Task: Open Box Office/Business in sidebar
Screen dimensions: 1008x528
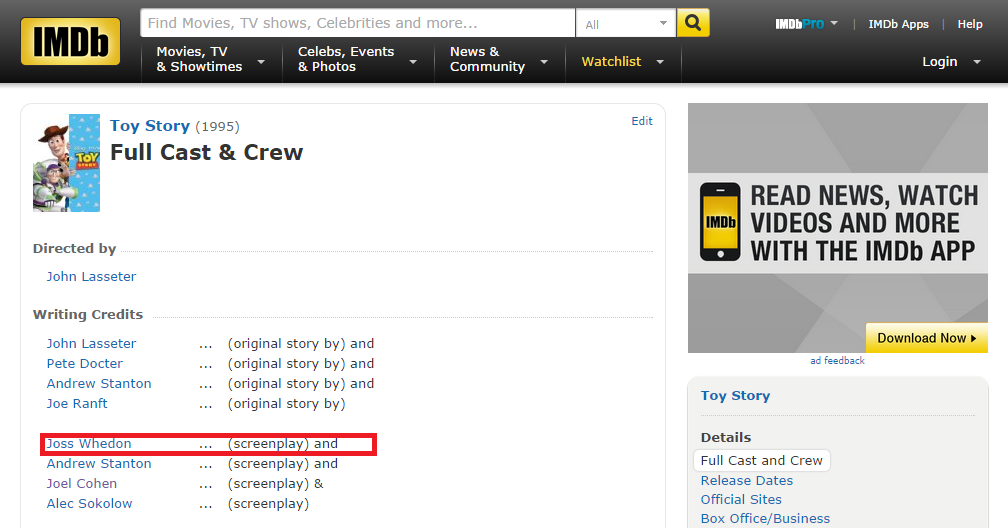Action: pos(765,518)
